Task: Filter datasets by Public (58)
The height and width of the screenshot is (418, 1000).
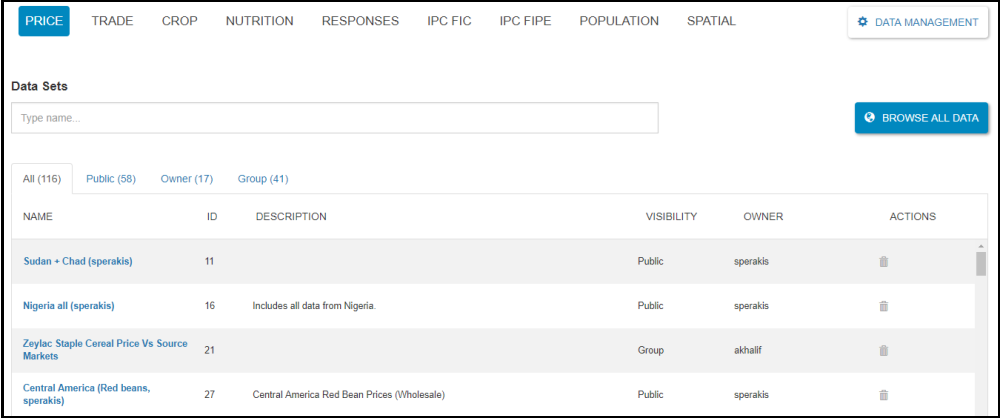Action: click(x=111, y=179)
